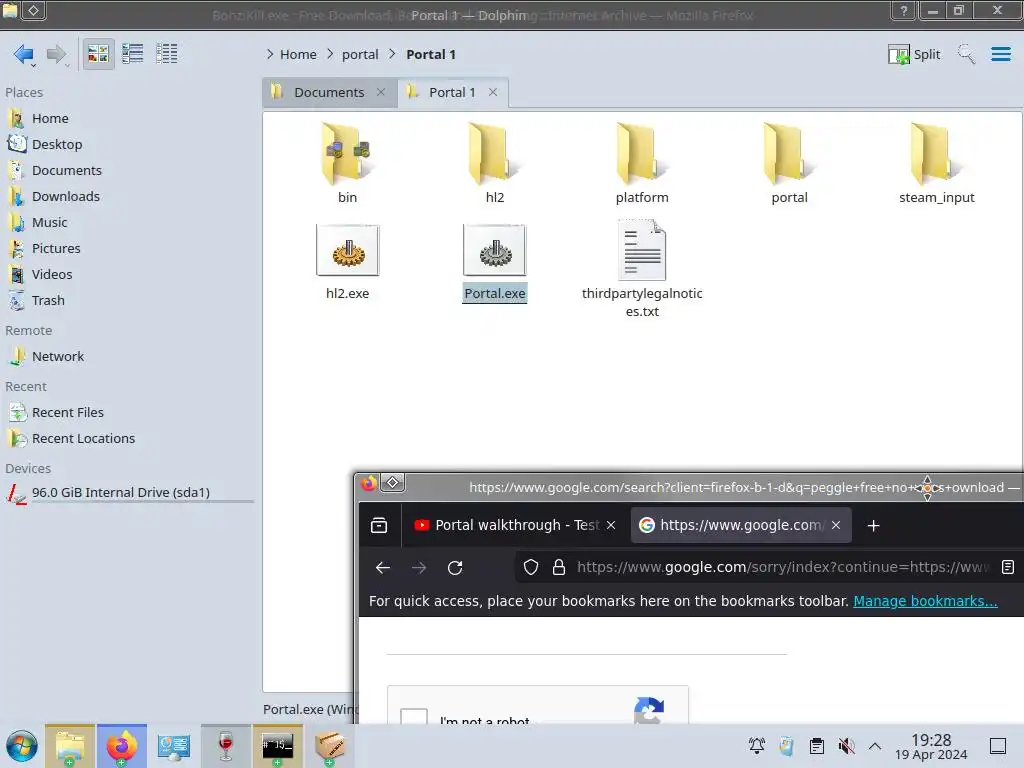
Task: Check the I'm not a robot box
Action: (x=414, y=716)
